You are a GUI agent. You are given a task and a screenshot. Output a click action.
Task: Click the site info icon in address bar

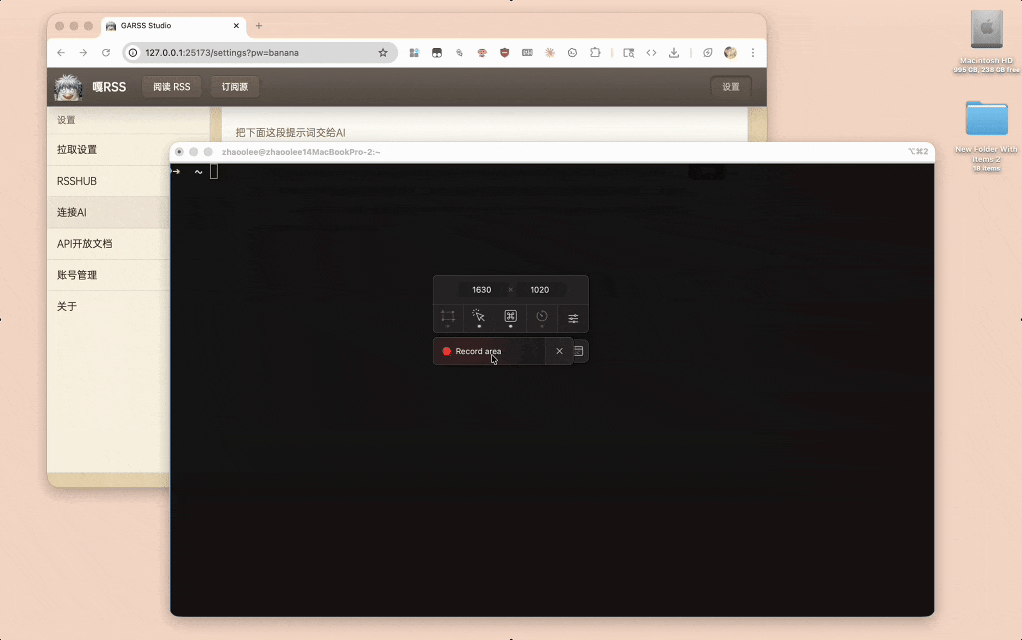tap(133, 53)
